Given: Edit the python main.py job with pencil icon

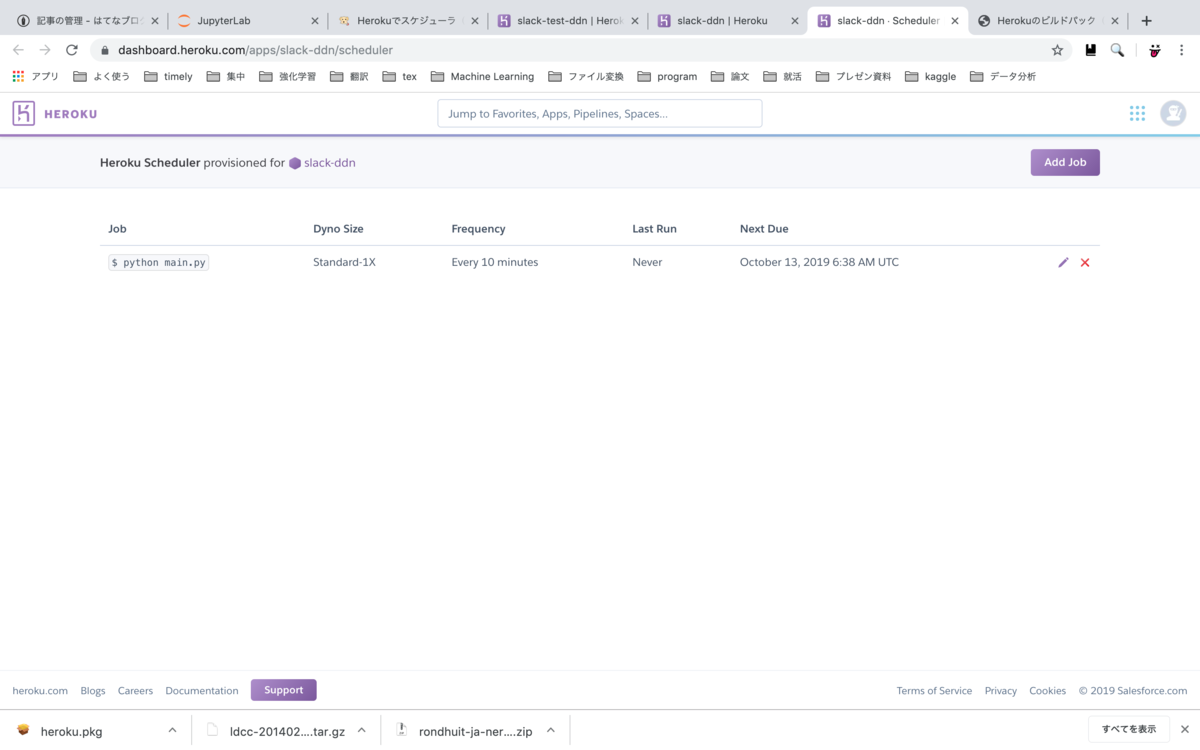Looking at the screenshot, I should (x=1063, y=262).
